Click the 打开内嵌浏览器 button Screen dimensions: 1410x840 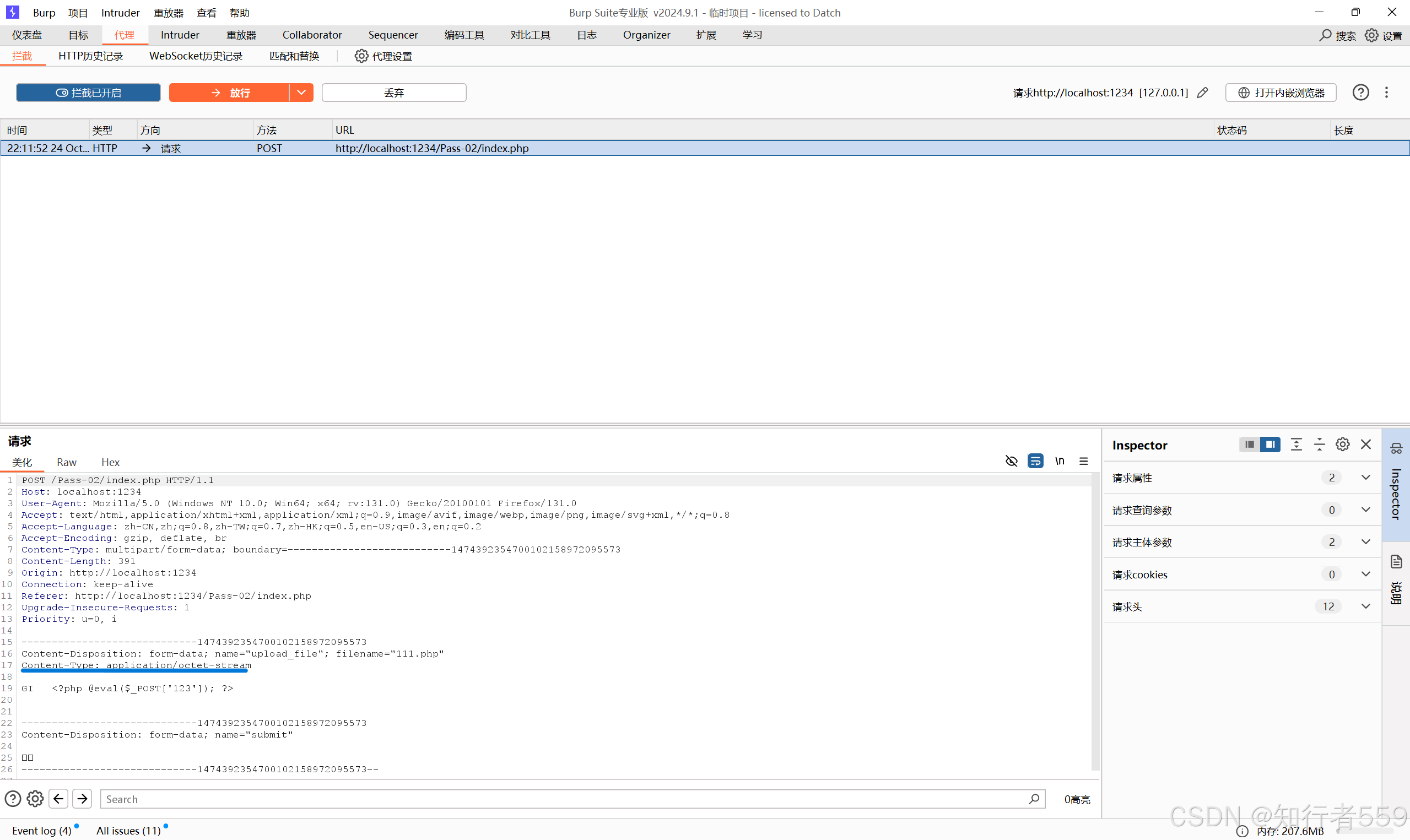coord(1281,93)
